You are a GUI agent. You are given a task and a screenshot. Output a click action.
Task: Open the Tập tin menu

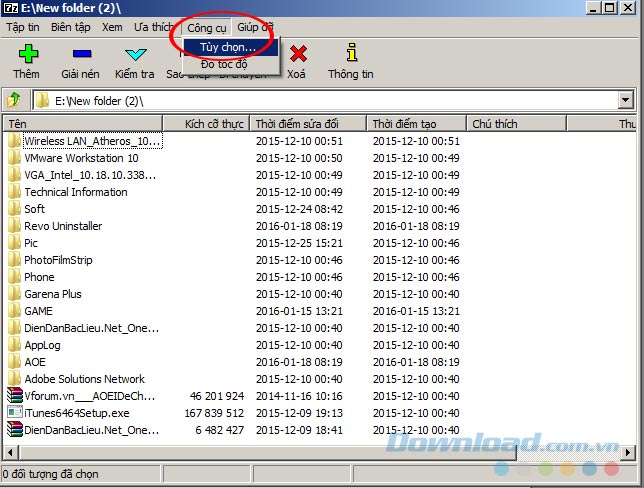tap(22, 27)
